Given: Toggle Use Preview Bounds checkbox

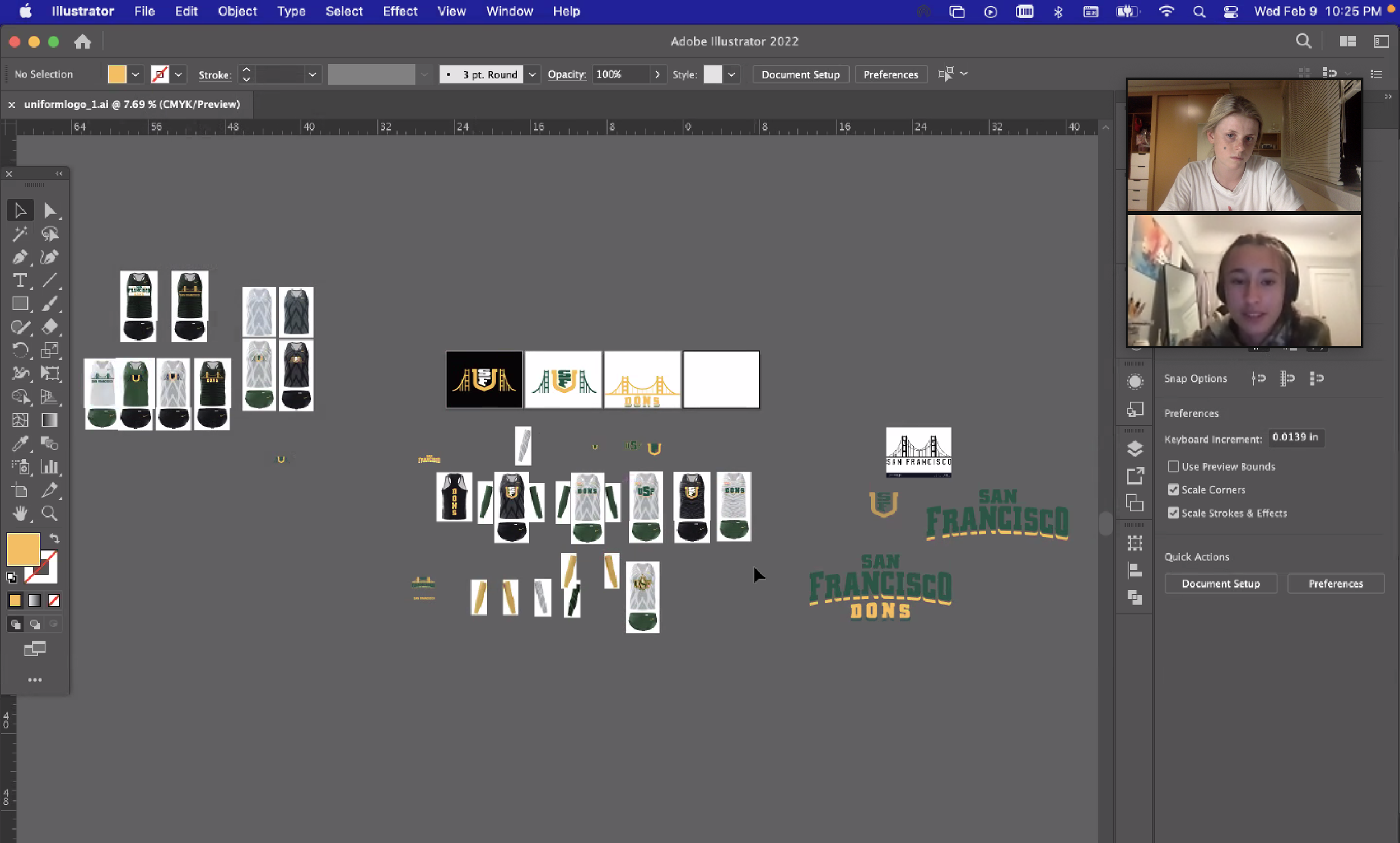Looking at the screenshot, I should [1173, 467].
